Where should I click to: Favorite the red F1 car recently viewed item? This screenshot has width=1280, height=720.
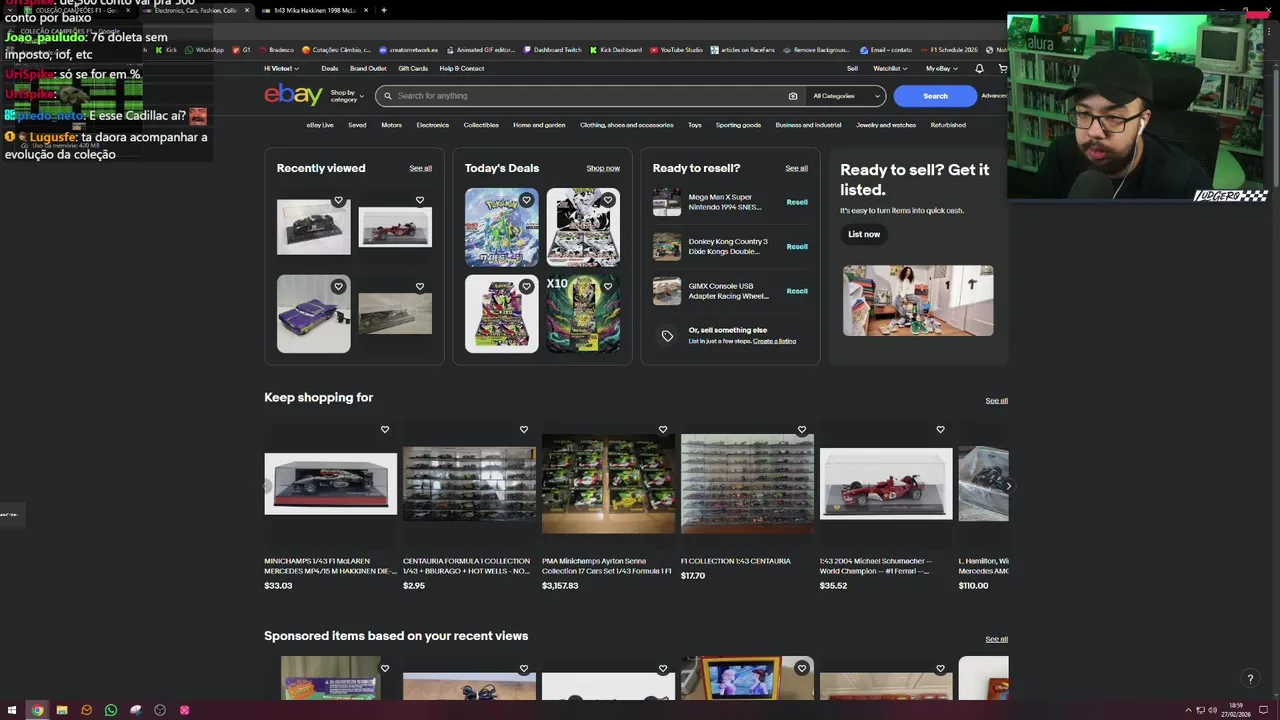point(419,200)
